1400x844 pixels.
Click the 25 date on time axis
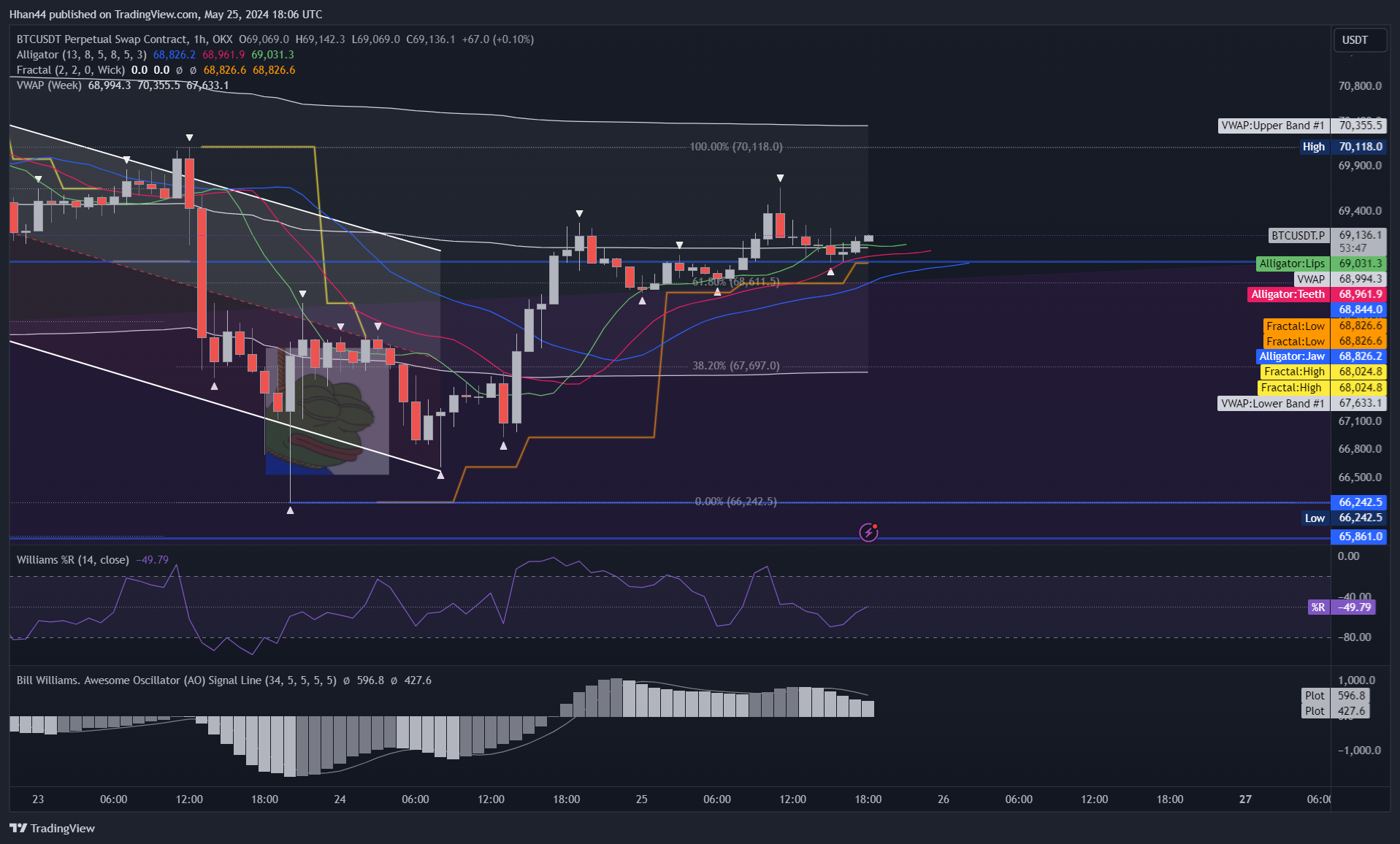pos(642,799)
